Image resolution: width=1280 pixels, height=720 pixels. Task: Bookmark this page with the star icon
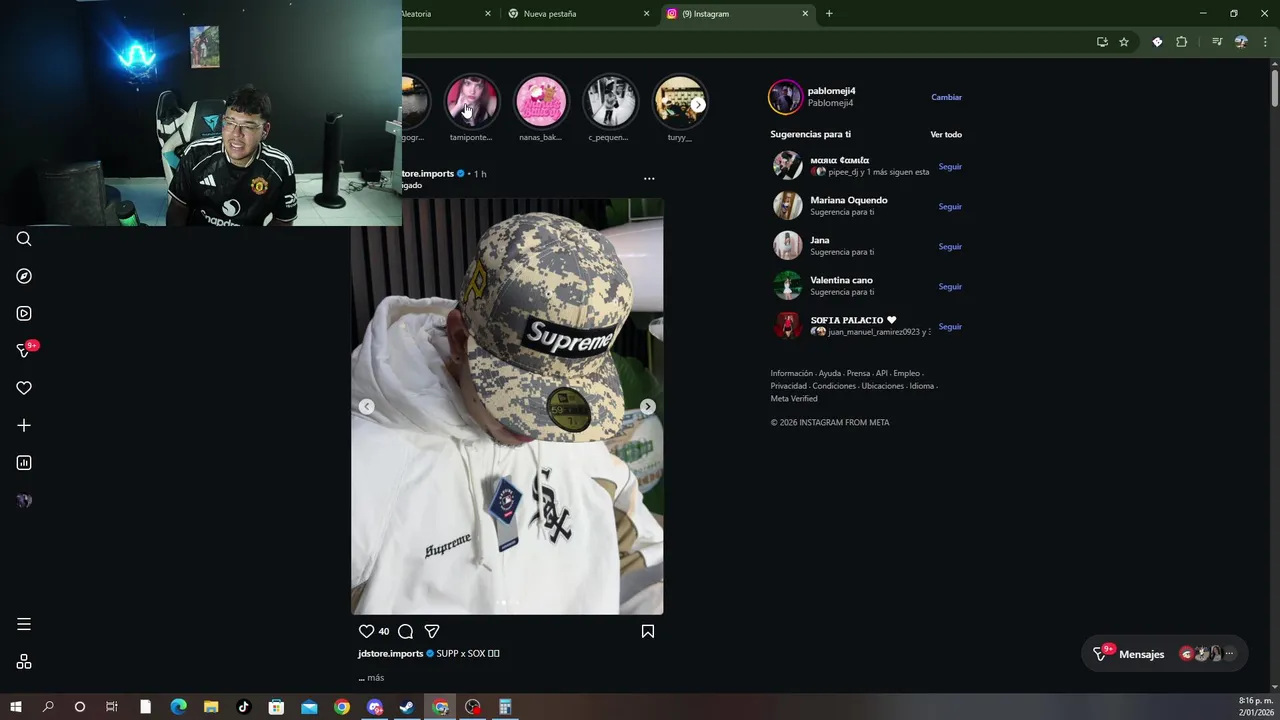tap(1124, 42)
